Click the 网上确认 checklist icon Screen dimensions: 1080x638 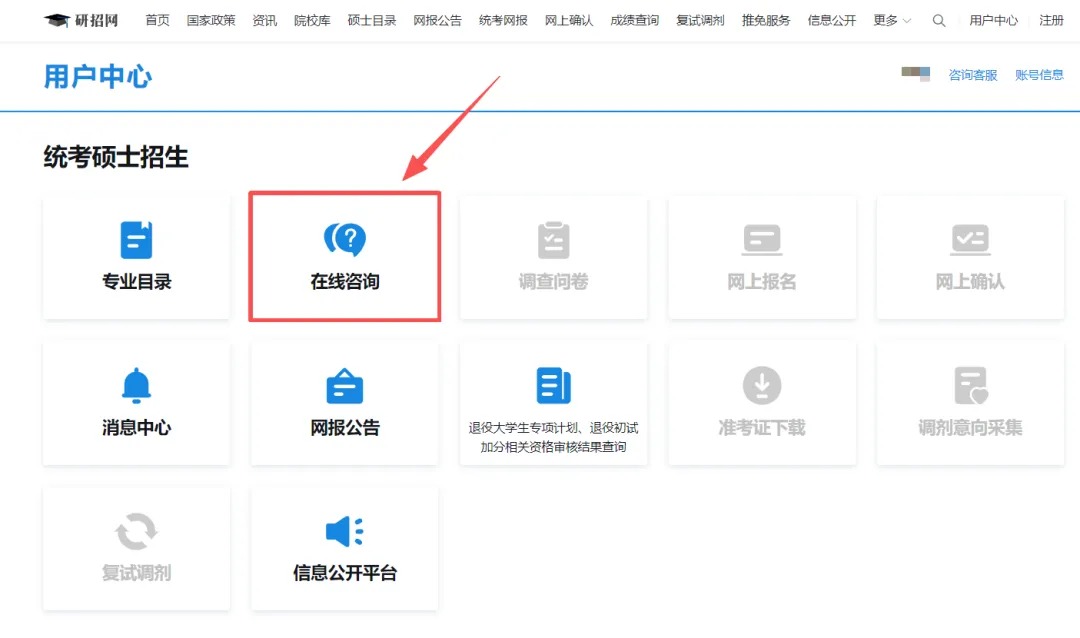[x=969, y=239]
